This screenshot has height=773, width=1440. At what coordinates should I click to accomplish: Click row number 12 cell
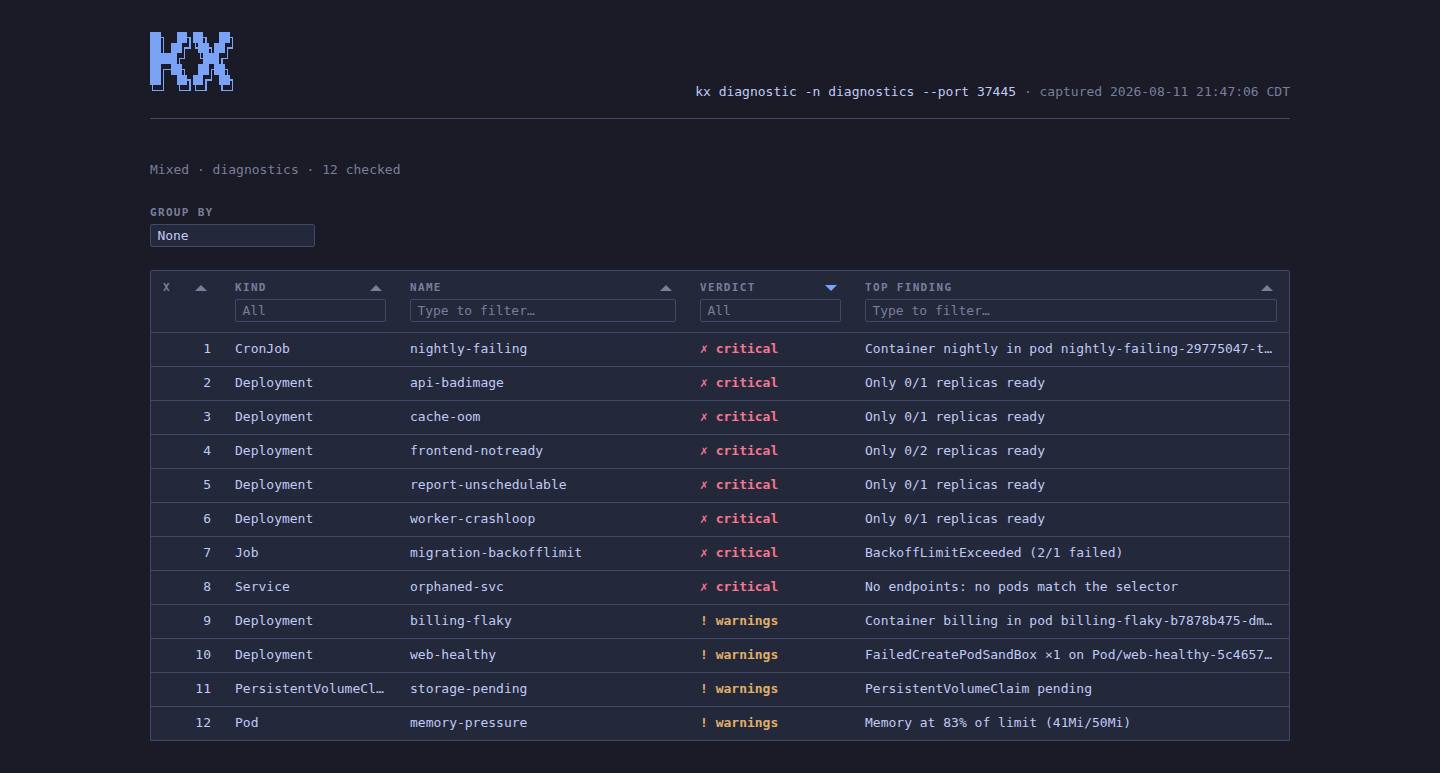(x=204, y=723)
